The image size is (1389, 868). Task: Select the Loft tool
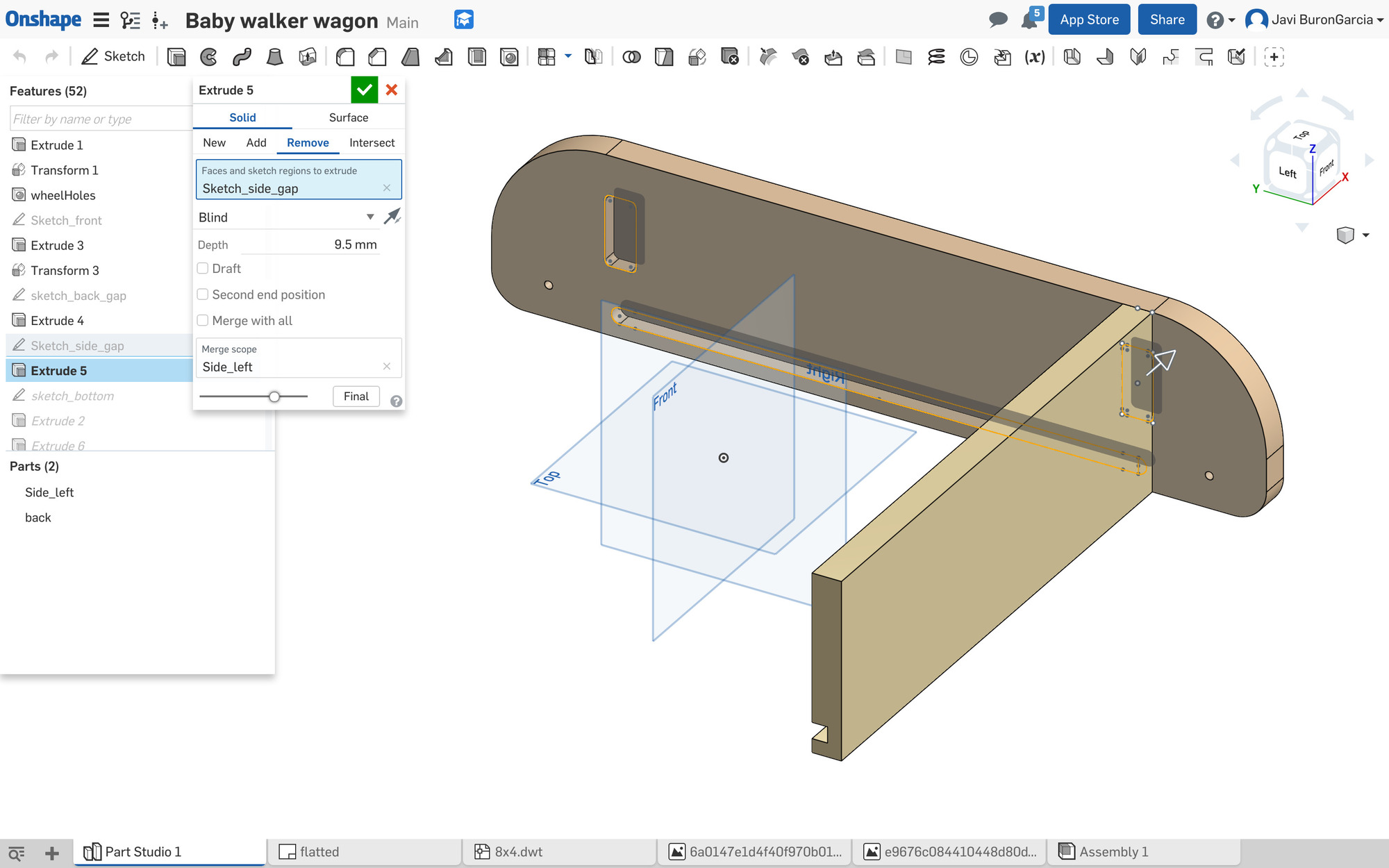(275, 57)
